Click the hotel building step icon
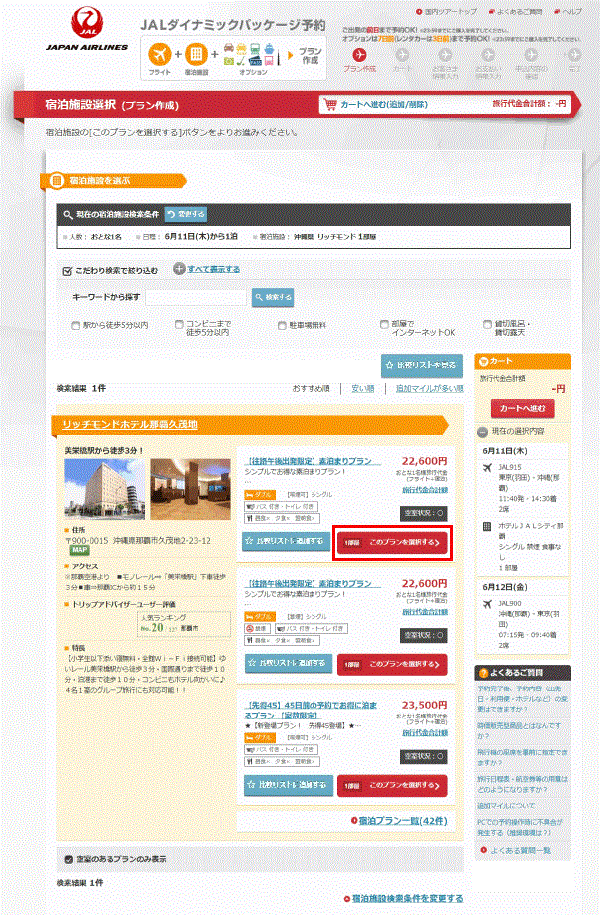The width and height of the screenshot is (600, 915). [197, 52]
